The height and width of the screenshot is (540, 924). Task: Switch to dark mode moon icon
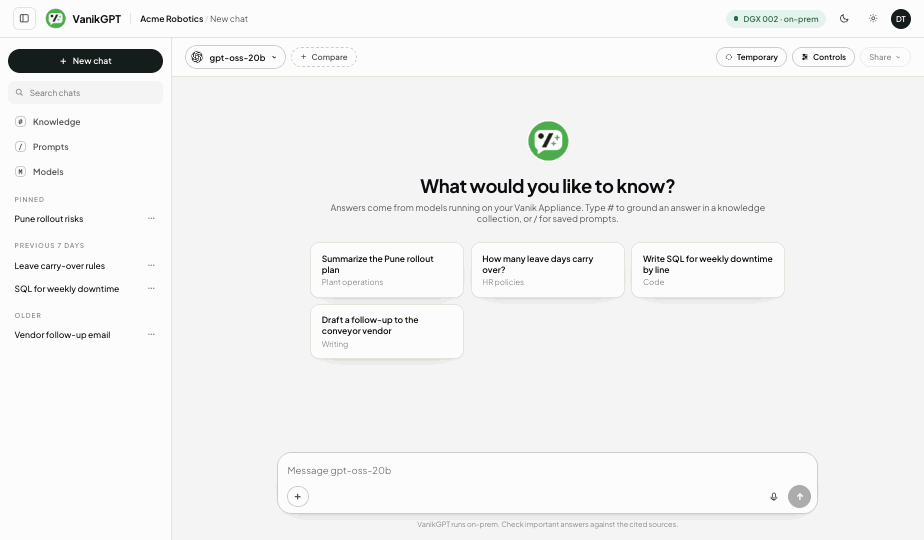pyautogui.click(x=844, y=19)
